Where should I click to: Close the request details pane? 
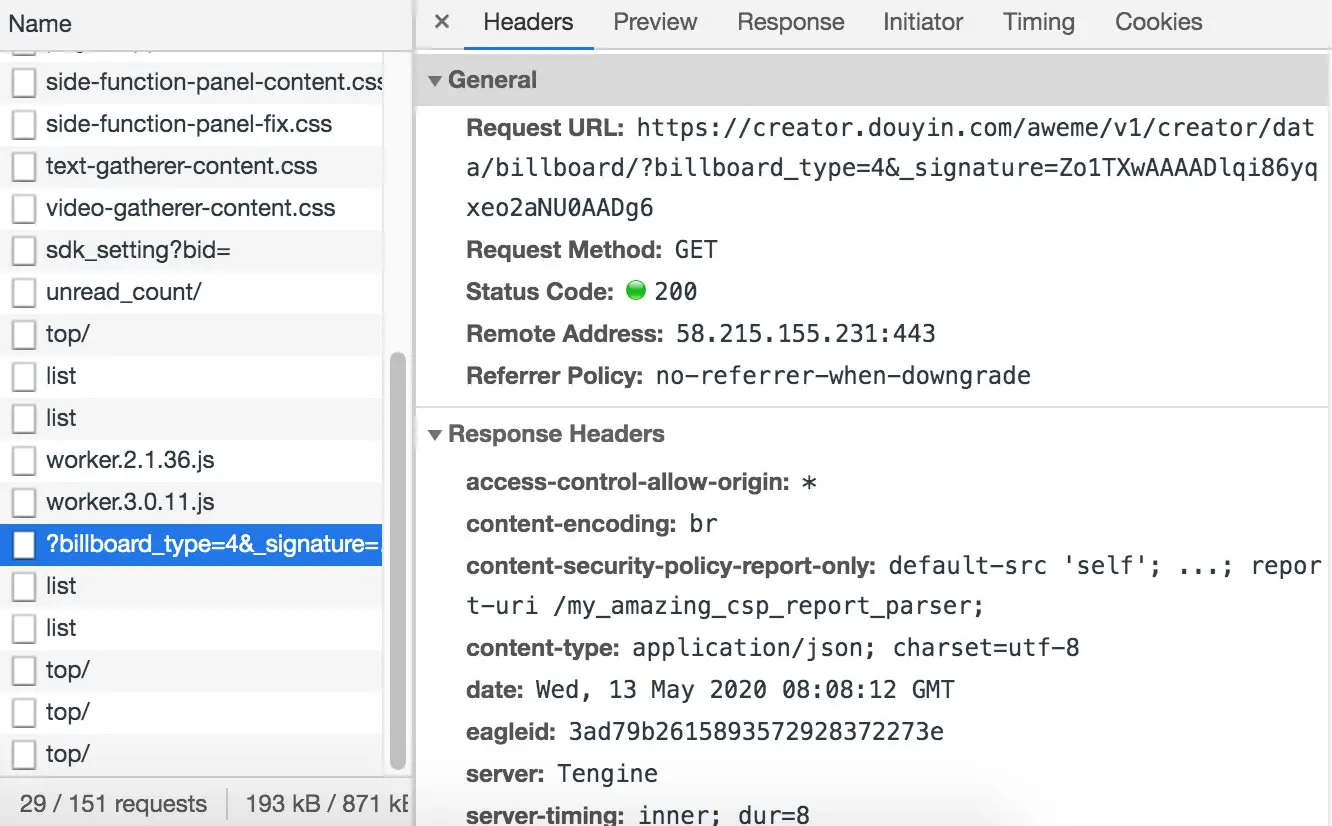(442, 22)
